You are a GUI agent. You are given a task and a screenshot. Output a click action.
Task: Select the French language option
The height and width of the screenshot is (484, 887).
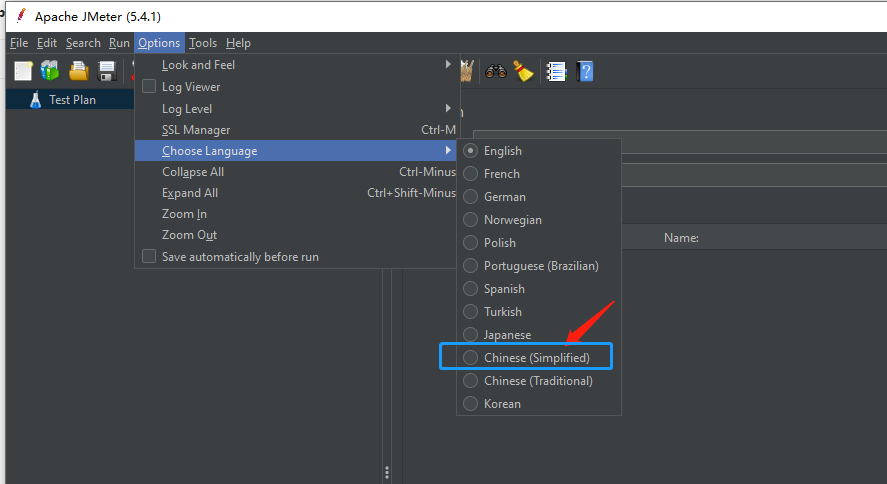tap(470, 174)
